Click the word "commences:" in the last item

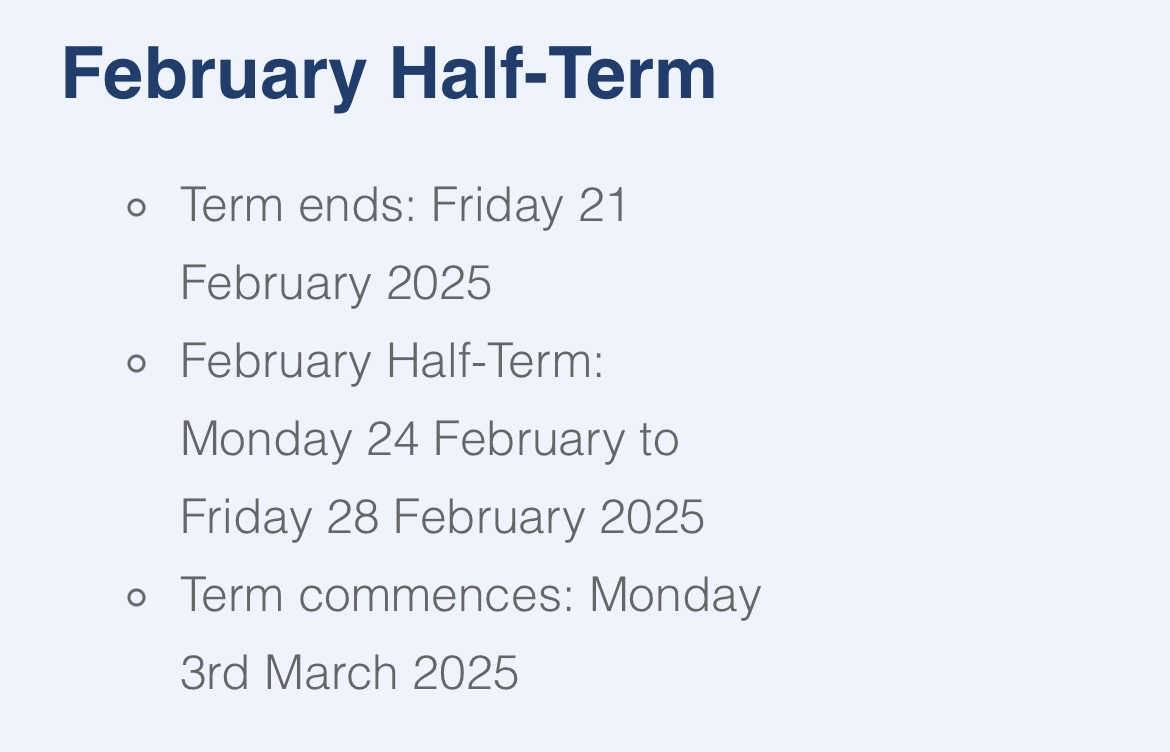[435, 596]
